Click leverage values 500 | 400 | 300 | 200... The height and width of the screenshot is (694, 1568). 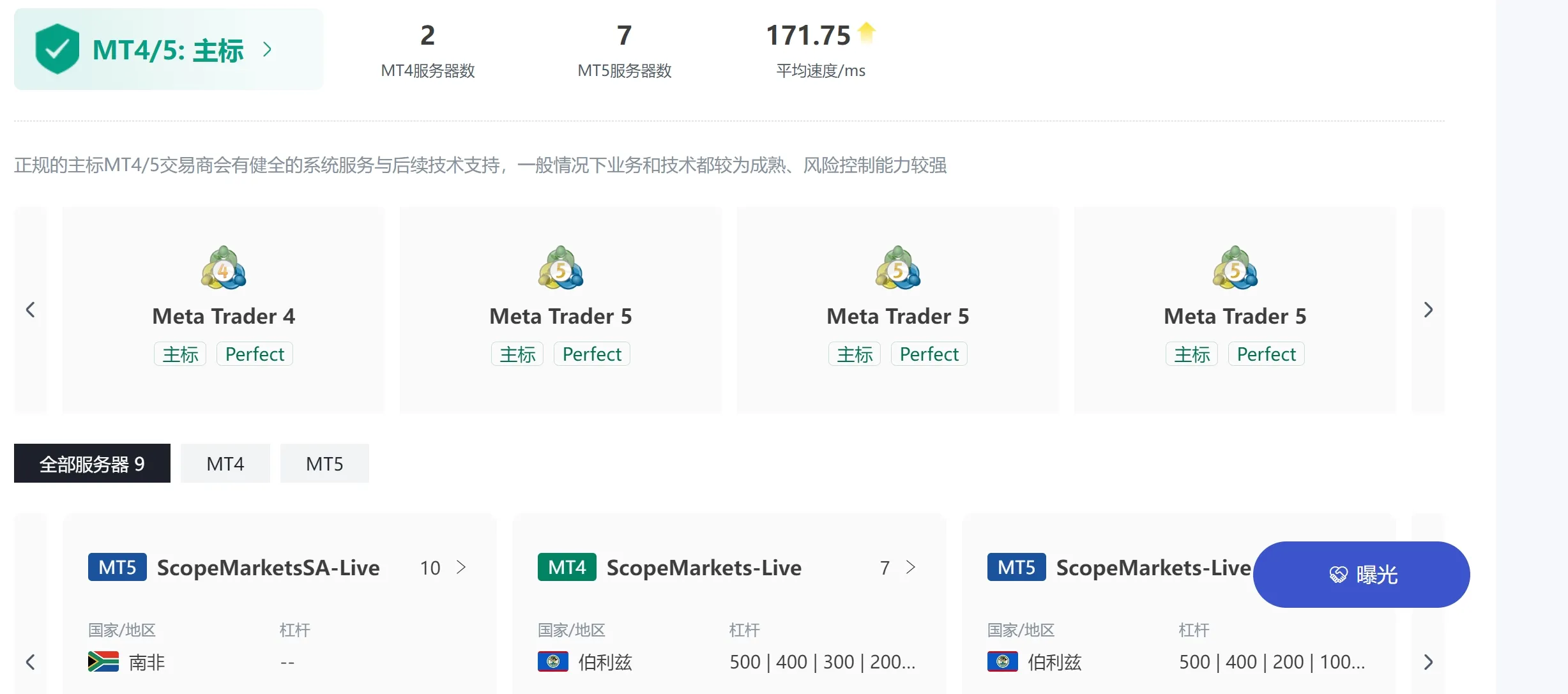823,662
